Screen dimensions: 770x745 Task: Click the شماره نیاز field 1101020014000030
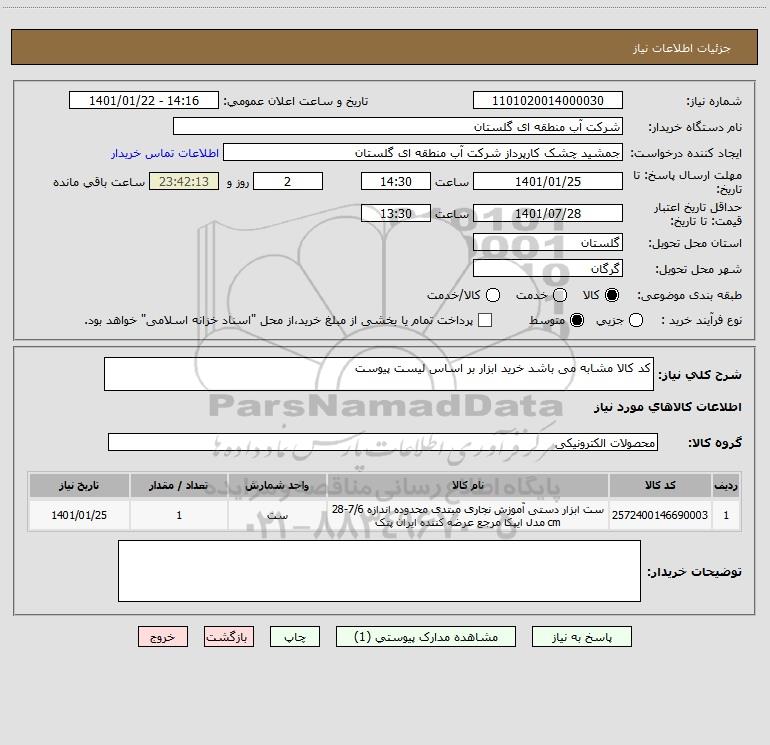[x=548, y=101]
